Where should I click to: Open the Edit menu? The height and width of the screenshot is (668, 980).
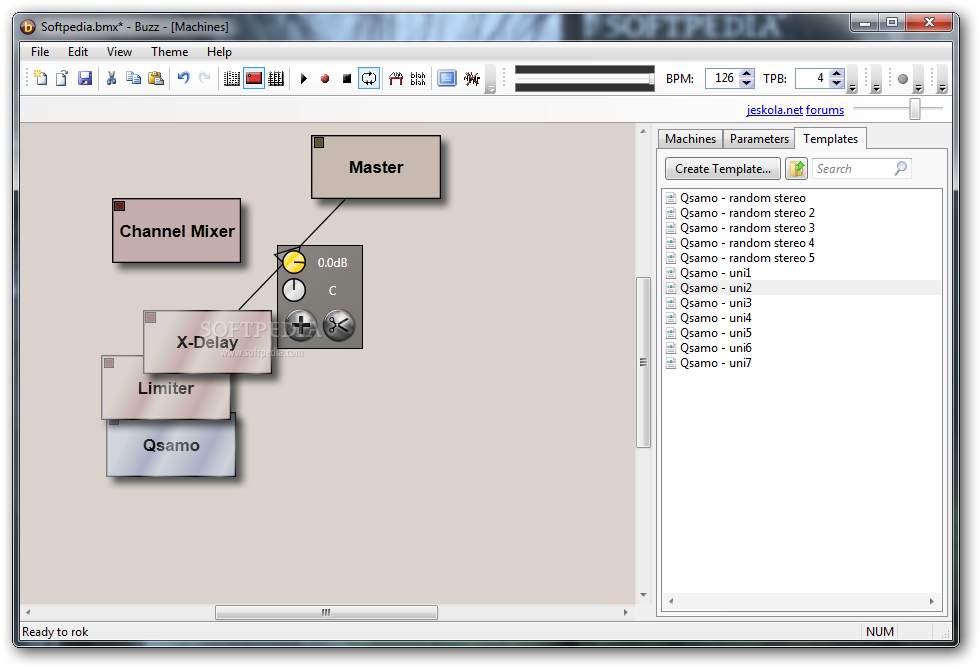point(78,52)
